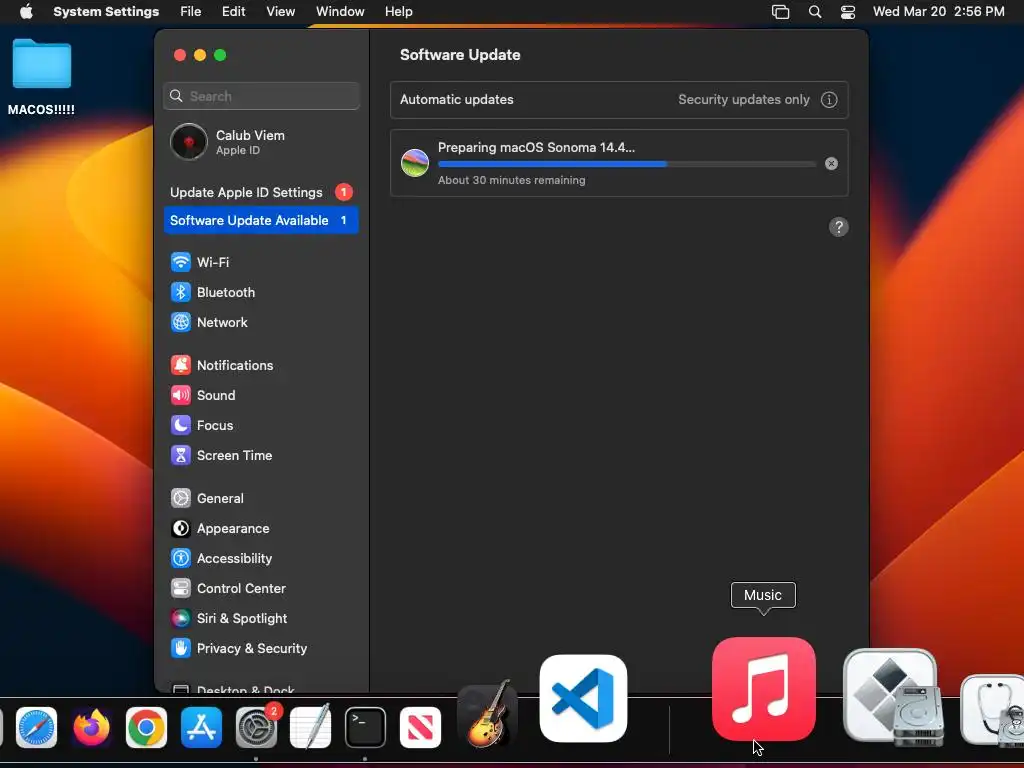Open the Software Update help button

[839, 227]
